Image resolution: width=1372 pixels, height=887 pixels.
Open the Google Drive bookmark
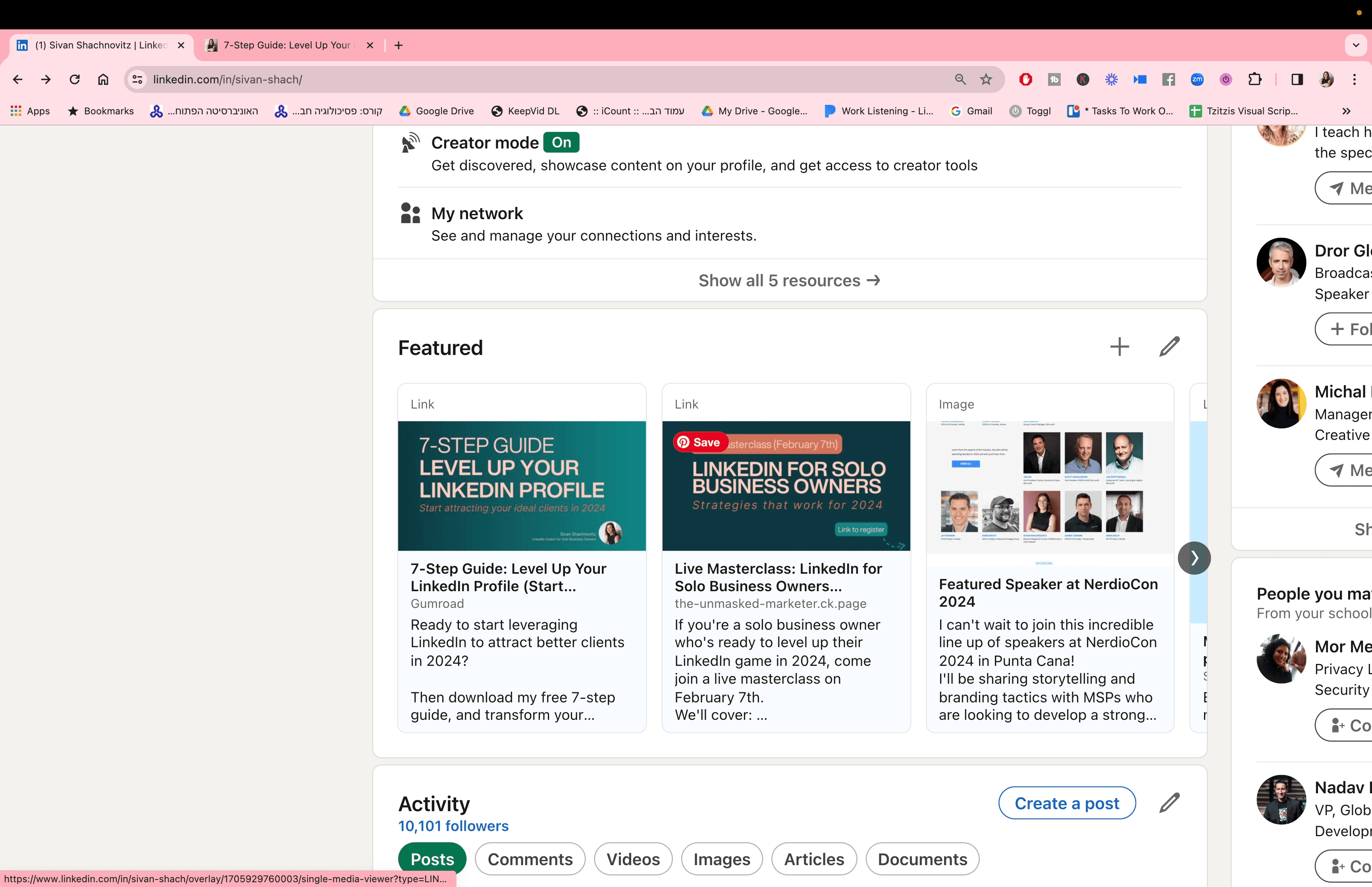[x=436, y=111]
